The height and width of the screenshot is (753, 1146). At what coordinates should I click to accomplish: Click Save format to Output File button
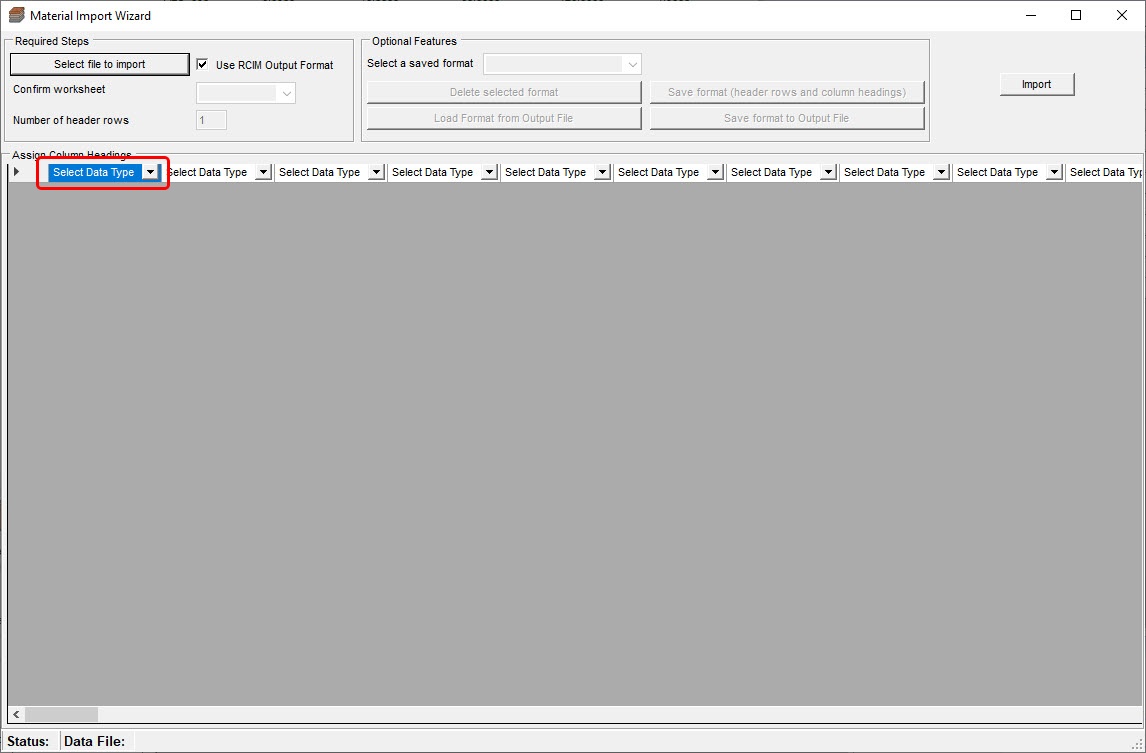click(786, 118)
